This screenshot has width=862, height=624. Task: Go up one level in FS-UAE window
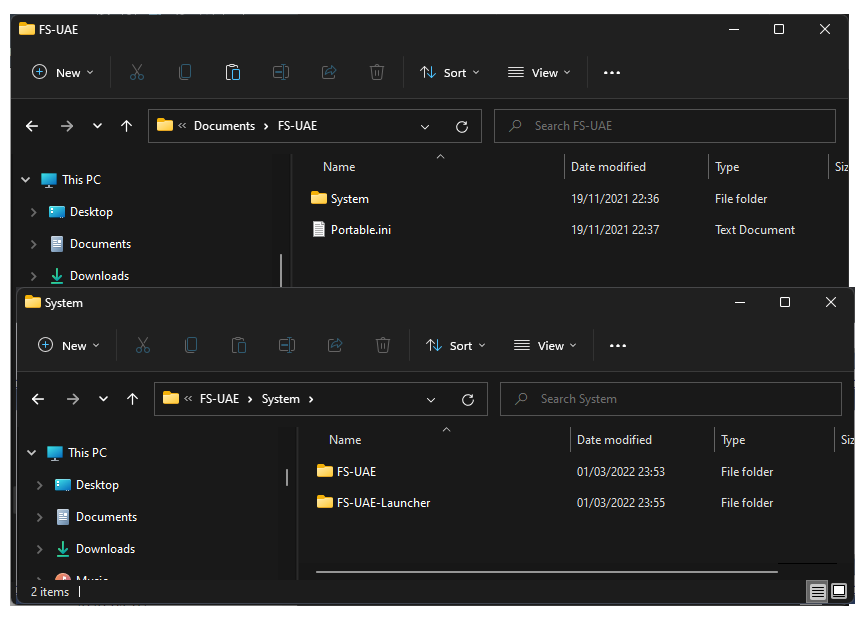[x=126, y=126]
